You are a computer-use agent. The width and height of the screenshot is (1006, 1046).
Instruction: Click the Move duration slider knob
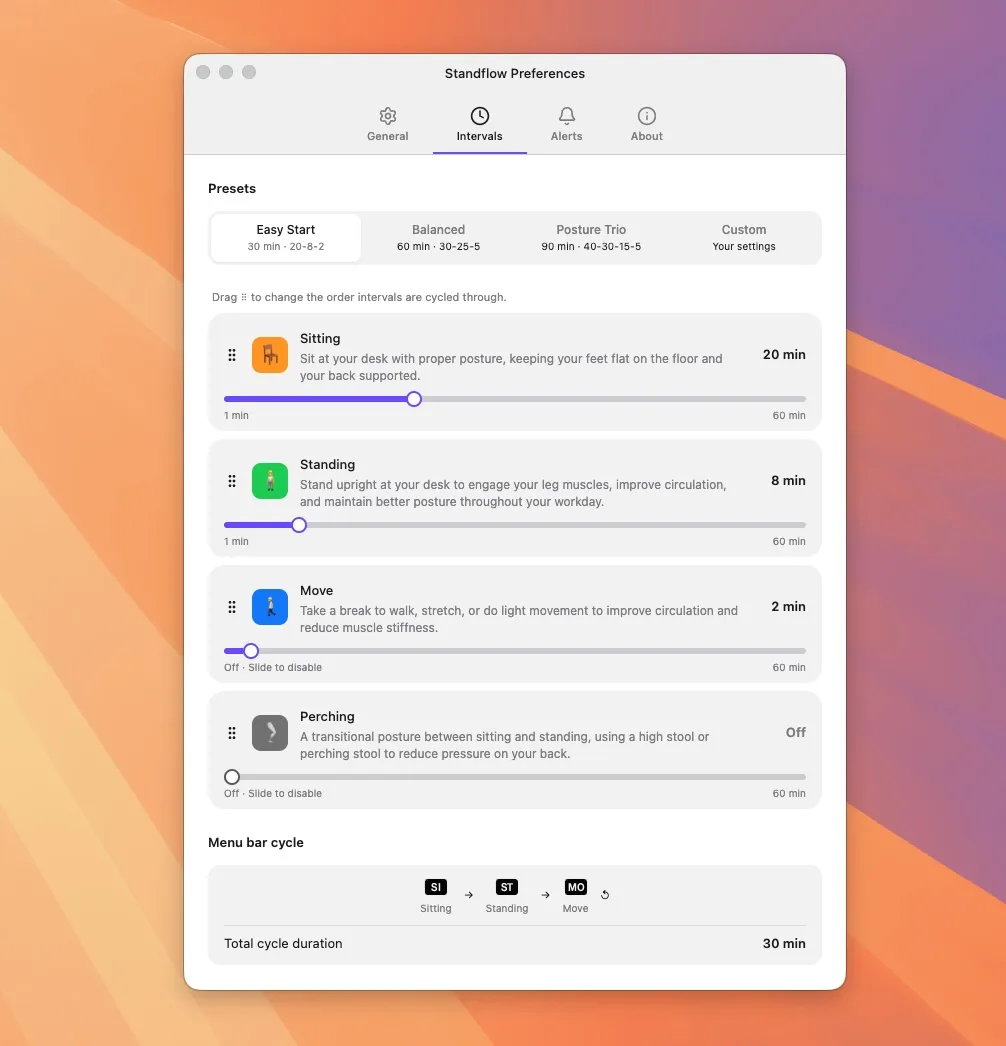(251, 651)
